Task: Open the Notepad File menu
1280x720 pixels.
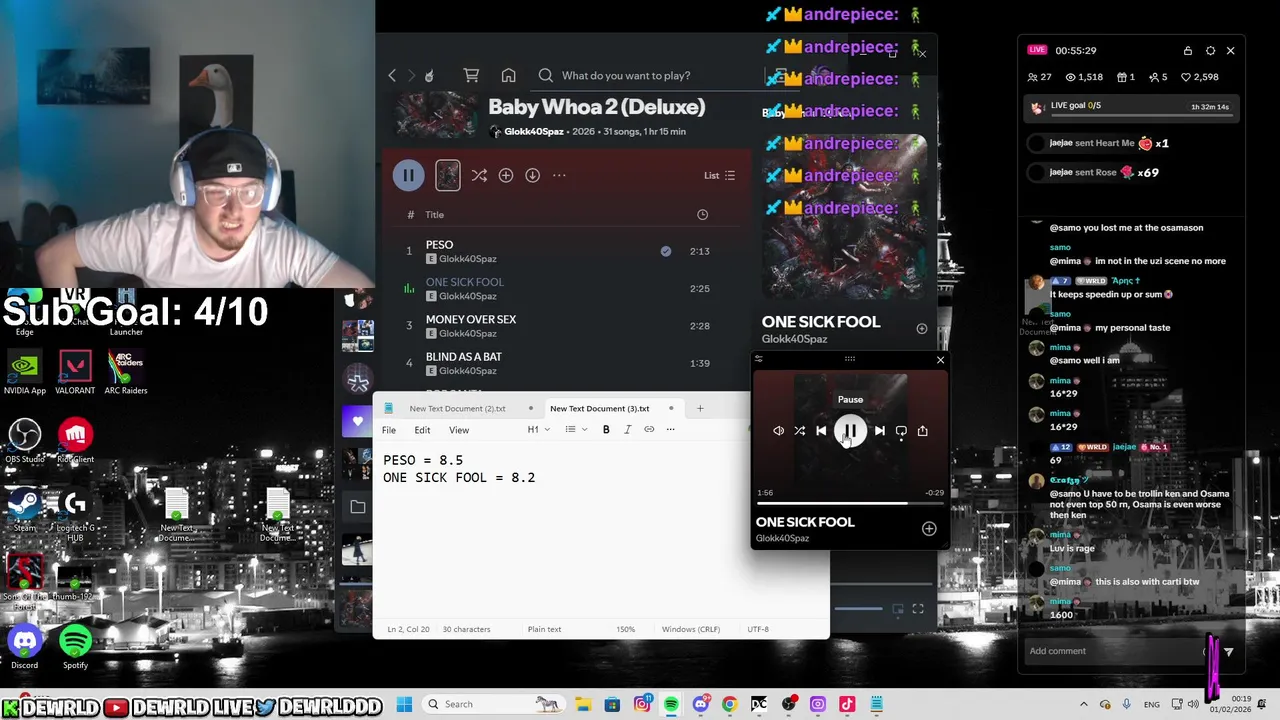Action: 389,430
